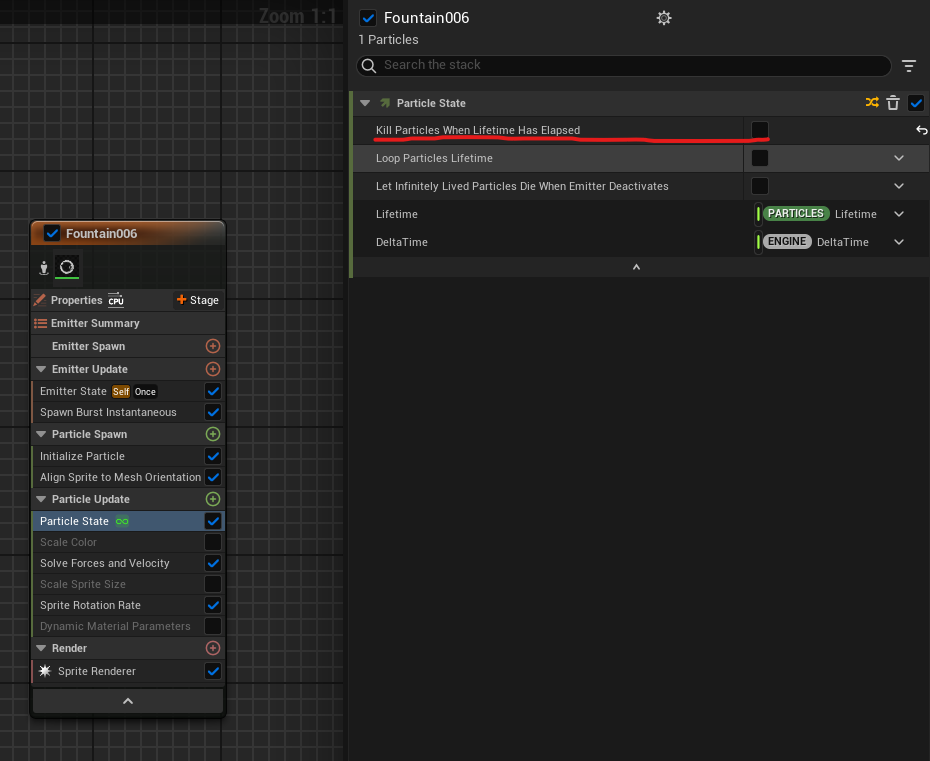Disable the Sprite Renderer checkbox

[213, 671]
